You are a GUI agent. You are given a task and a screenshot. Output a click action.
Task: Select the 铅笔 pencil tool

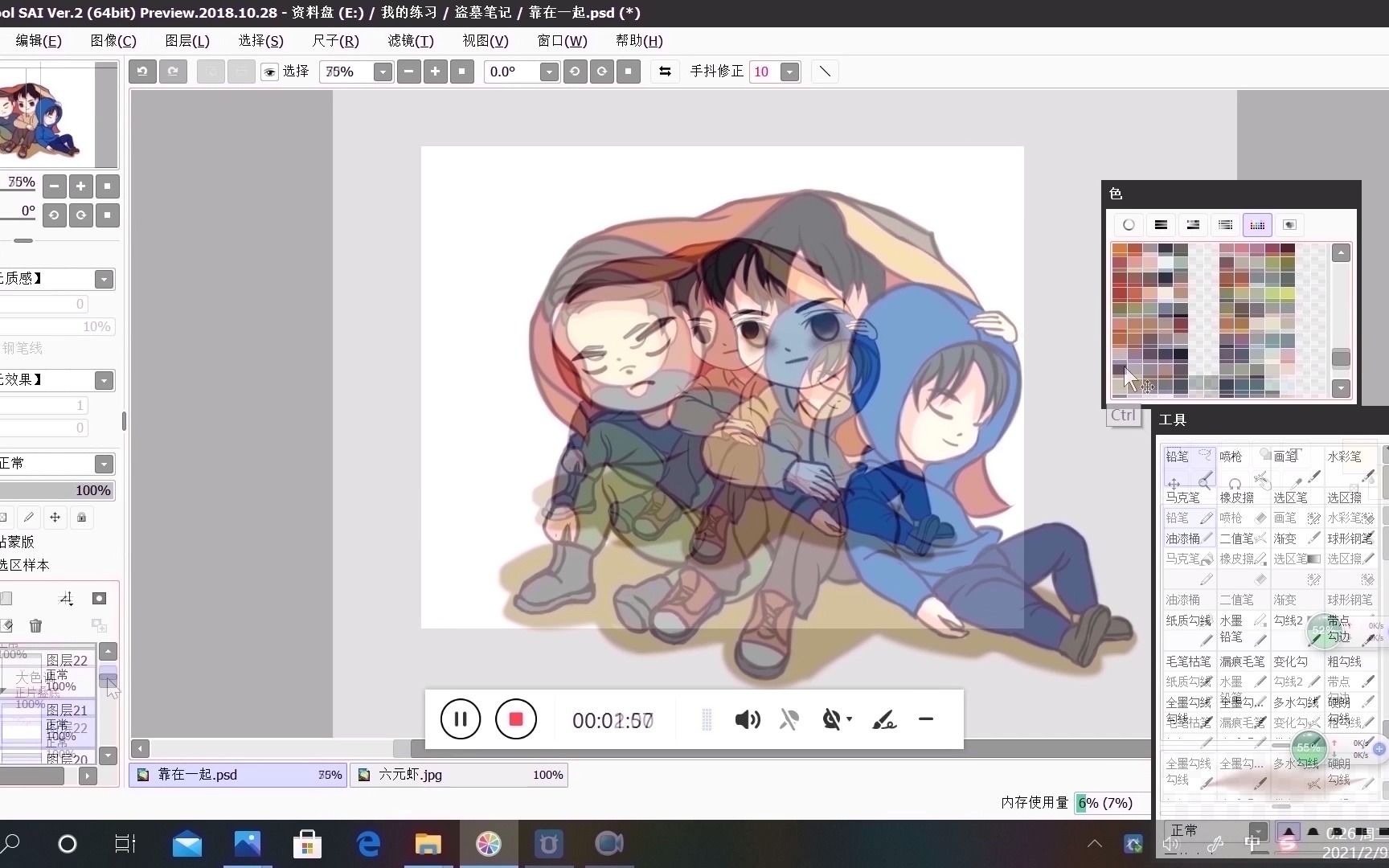tap(1188, 467)
